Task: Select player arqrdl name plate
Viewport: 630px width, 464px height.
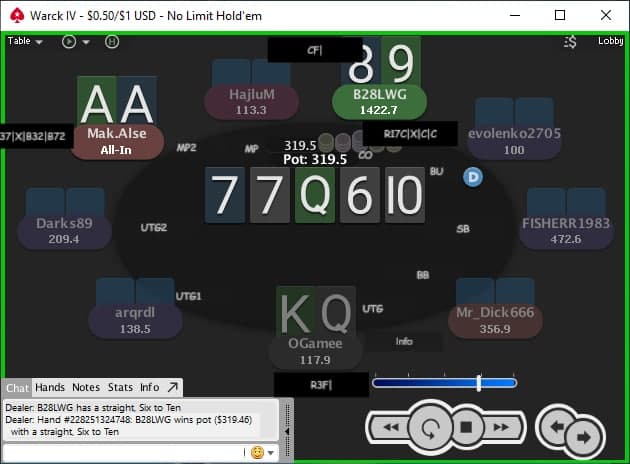Action: 135,321
